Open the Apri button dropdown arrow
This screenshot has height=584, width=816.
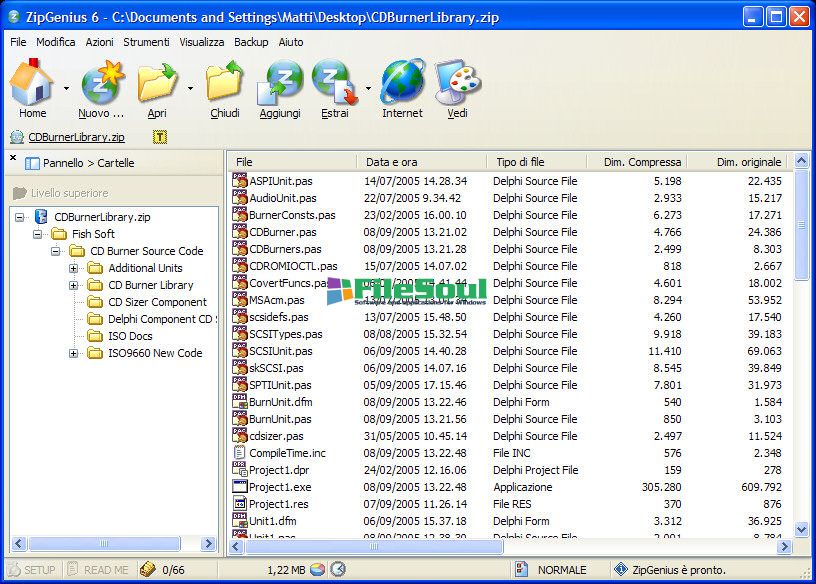[190, 88]
